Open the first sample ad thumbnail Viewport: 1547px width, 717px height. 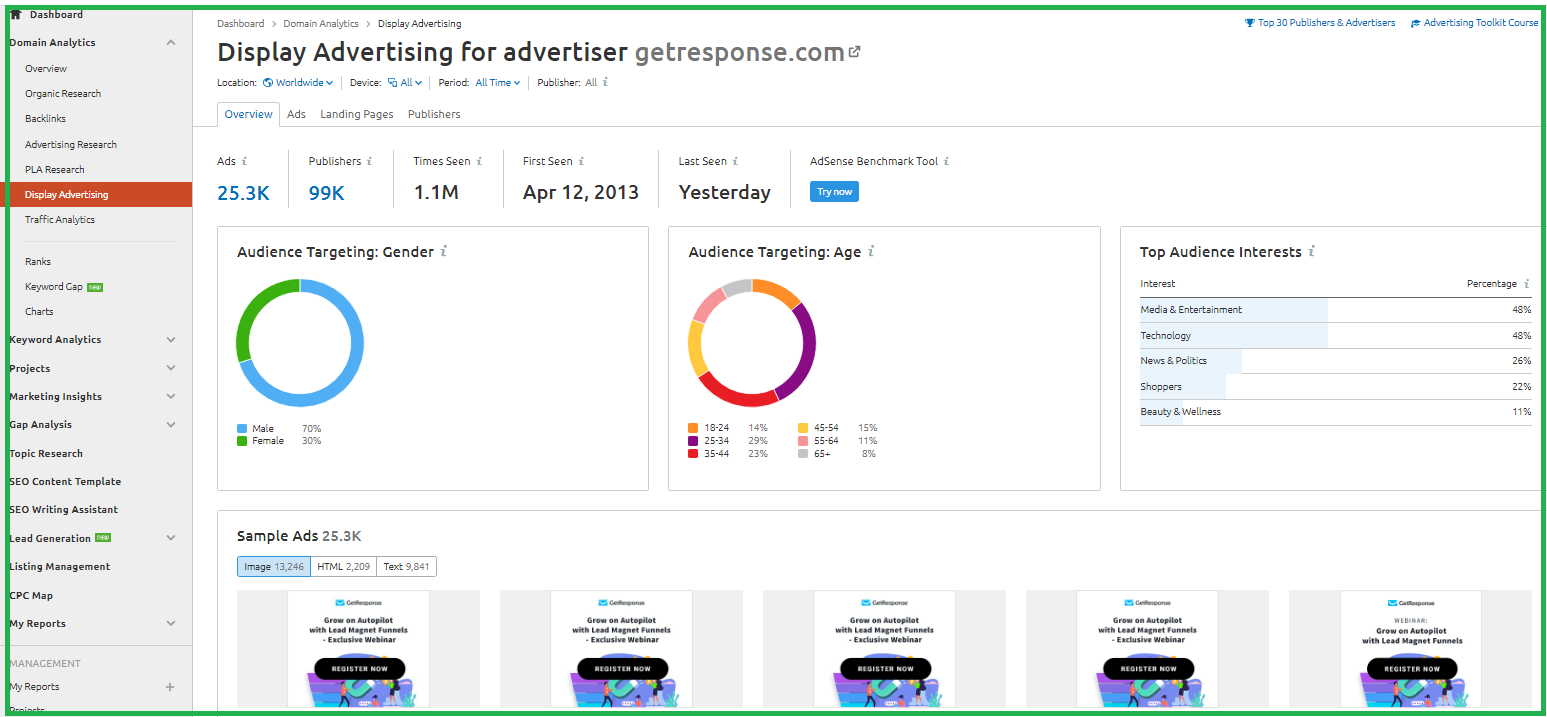358,648
